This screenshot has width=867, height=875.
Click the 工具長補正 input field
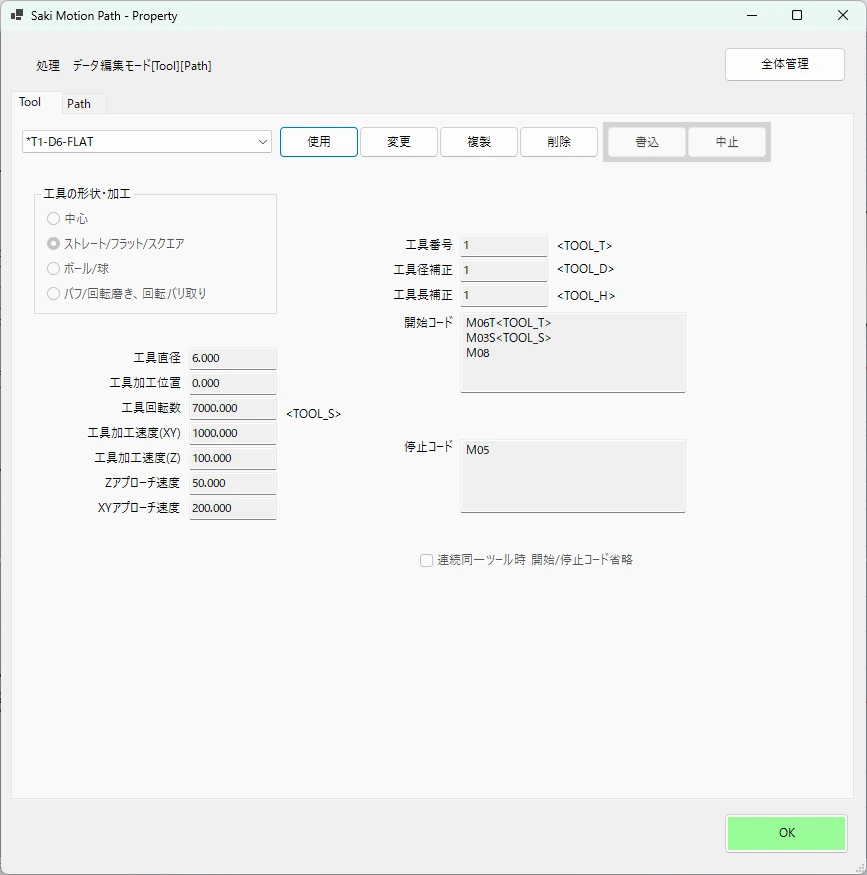click(x=504, y=295)
